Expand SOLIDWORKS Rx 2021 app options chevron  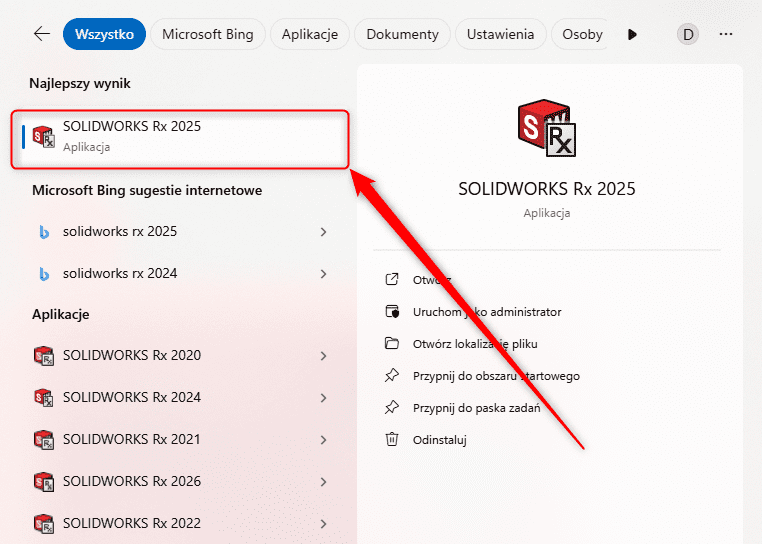point(323,440)
